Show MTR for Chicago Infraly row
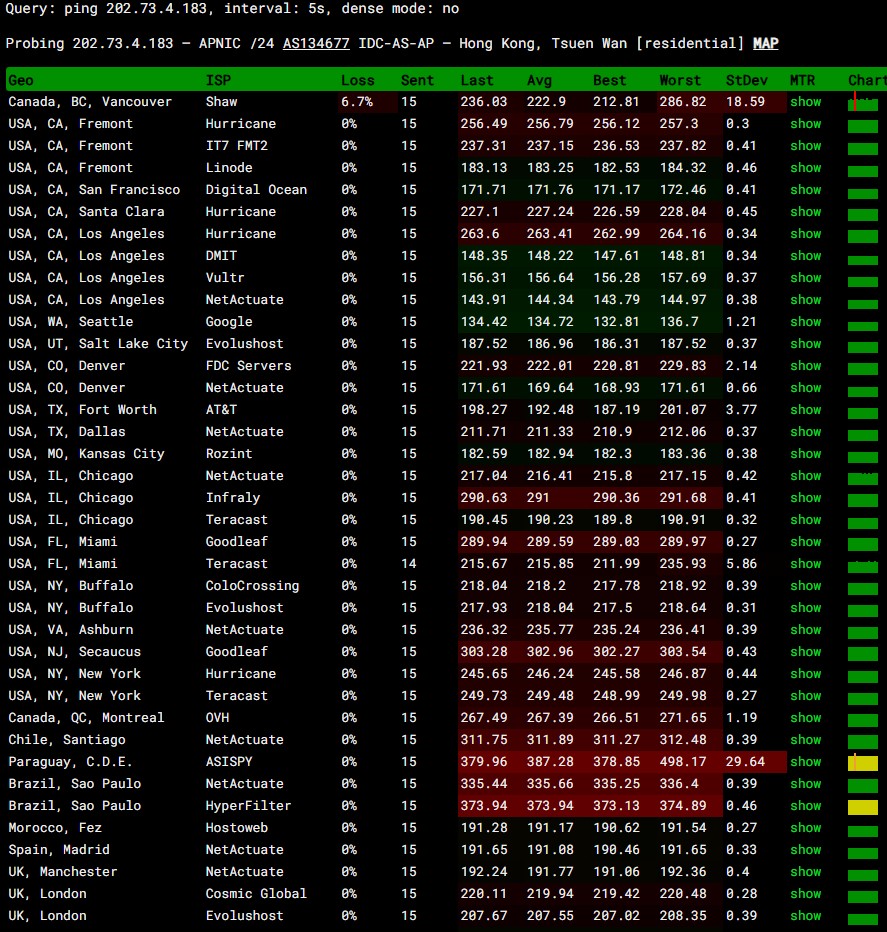 point(806,498)
